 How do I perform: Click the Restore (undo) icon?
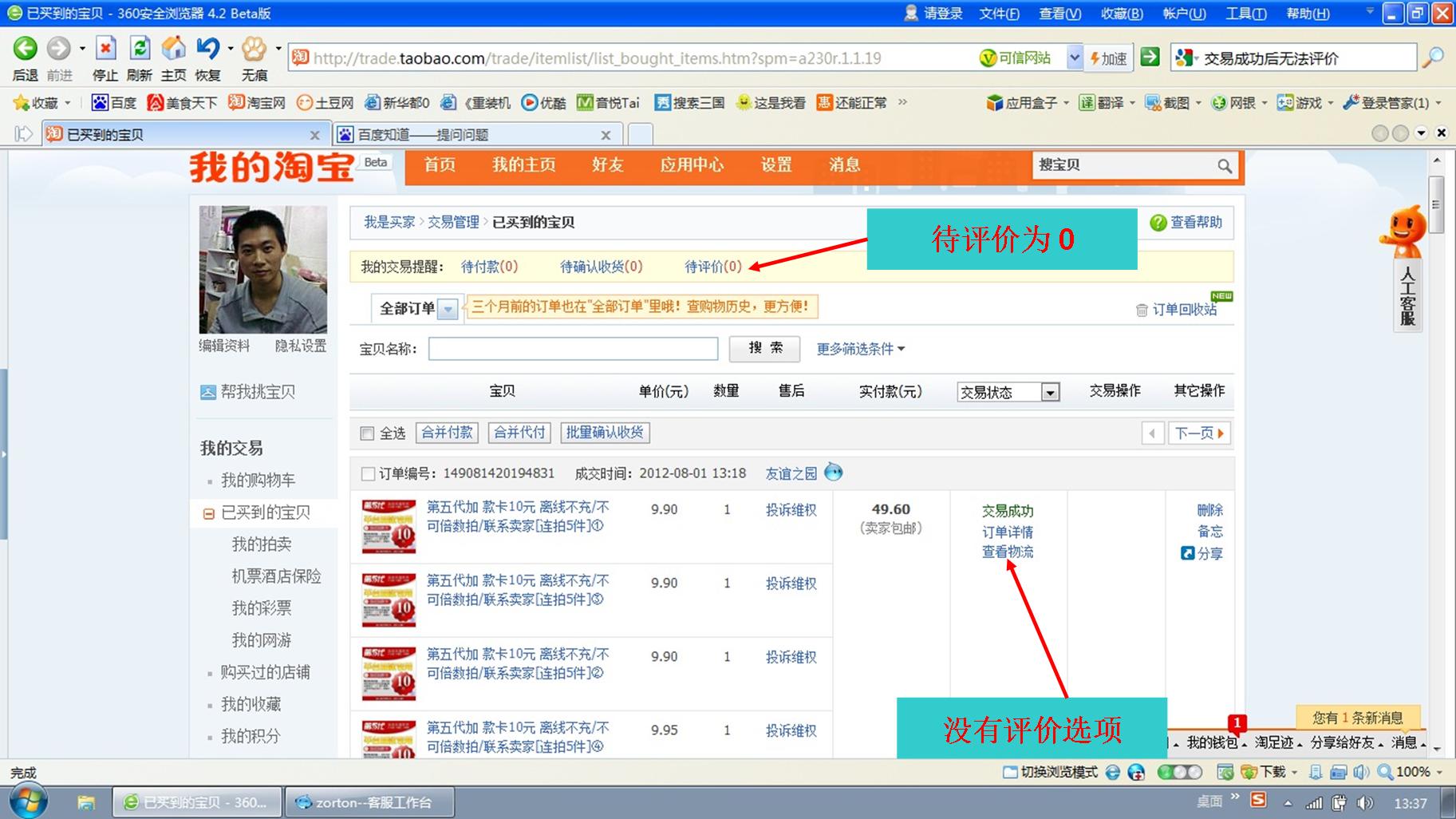[207, 49]
